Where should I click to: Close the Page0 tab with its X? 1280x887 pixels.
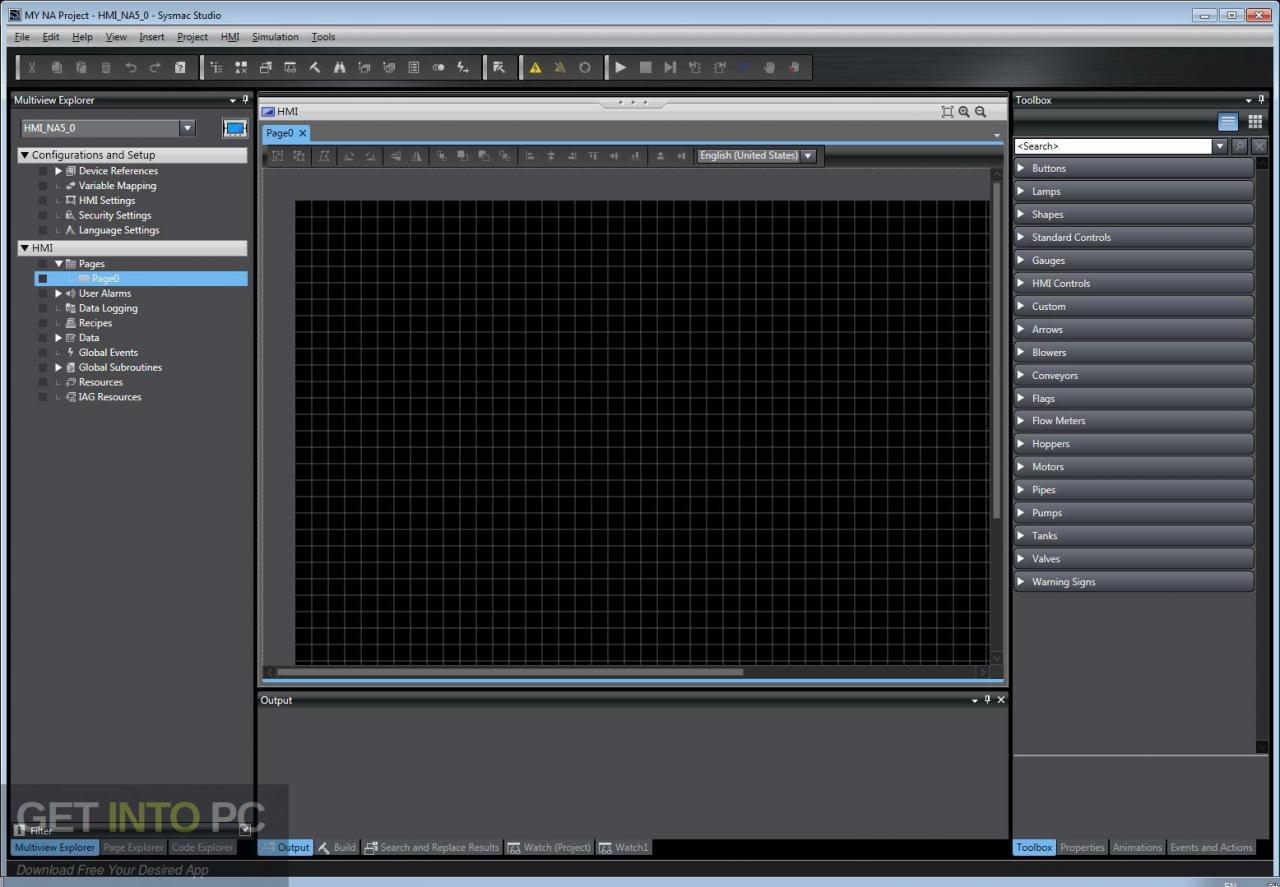click(302, 133)
